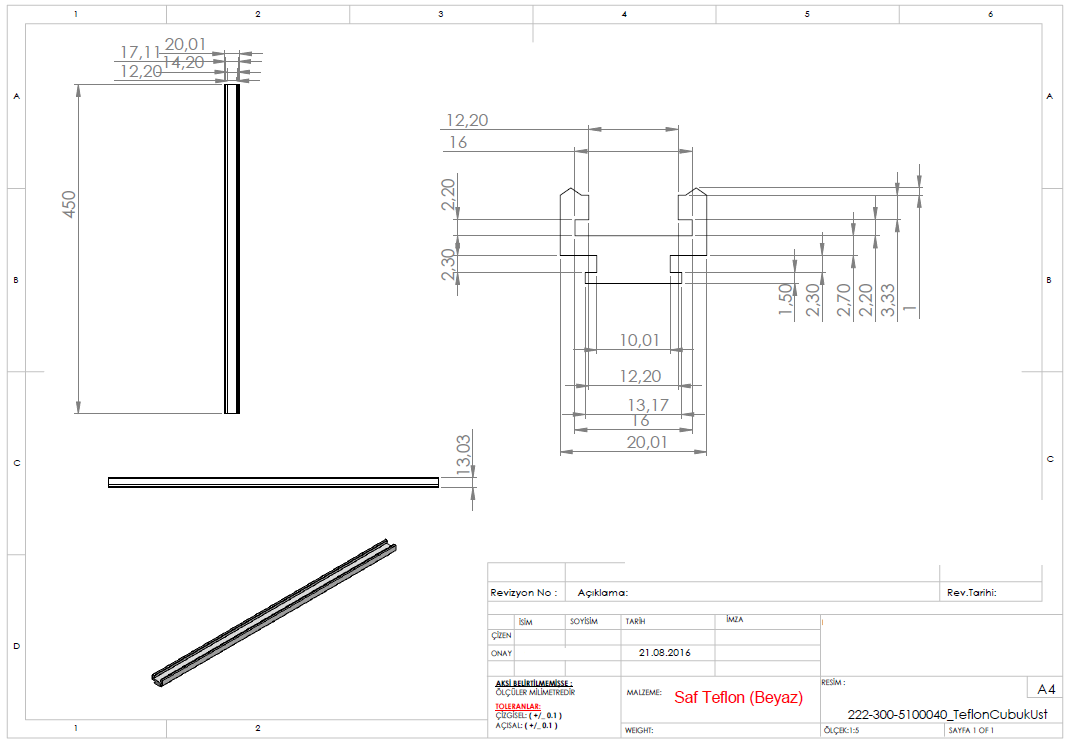Select the 'Rev.Tarihi' field
Screen dimensions: 1071x745
click(978, 593)
